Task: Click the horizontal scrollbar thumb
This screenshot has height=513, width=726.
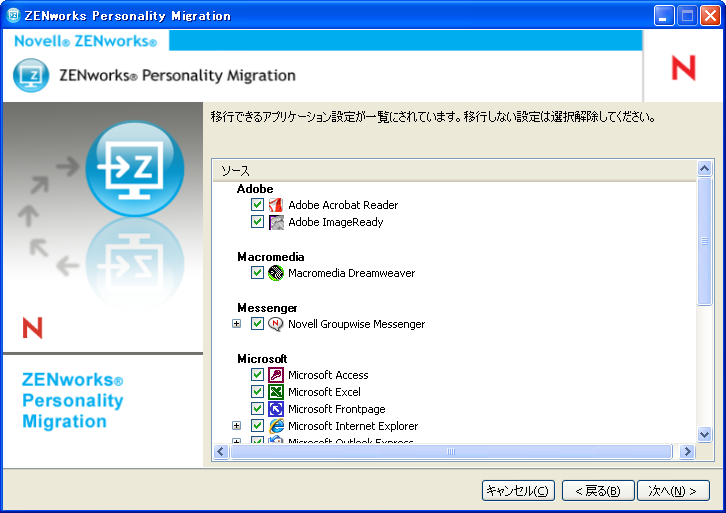Action: click(451, 451)
